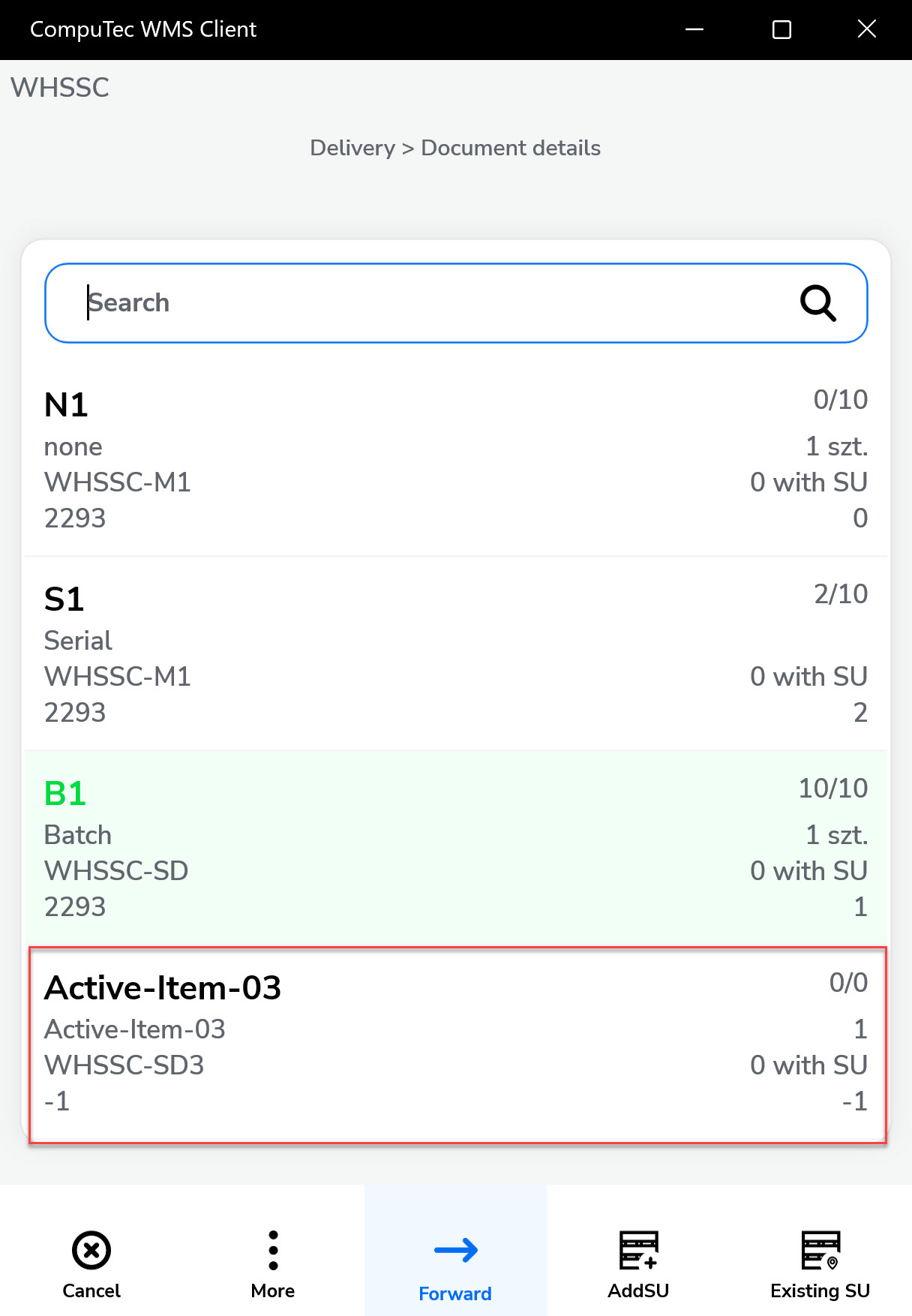The image size is (912, 1316).
Task: Open the completed B1 Batch row
Action: point(456,848)
